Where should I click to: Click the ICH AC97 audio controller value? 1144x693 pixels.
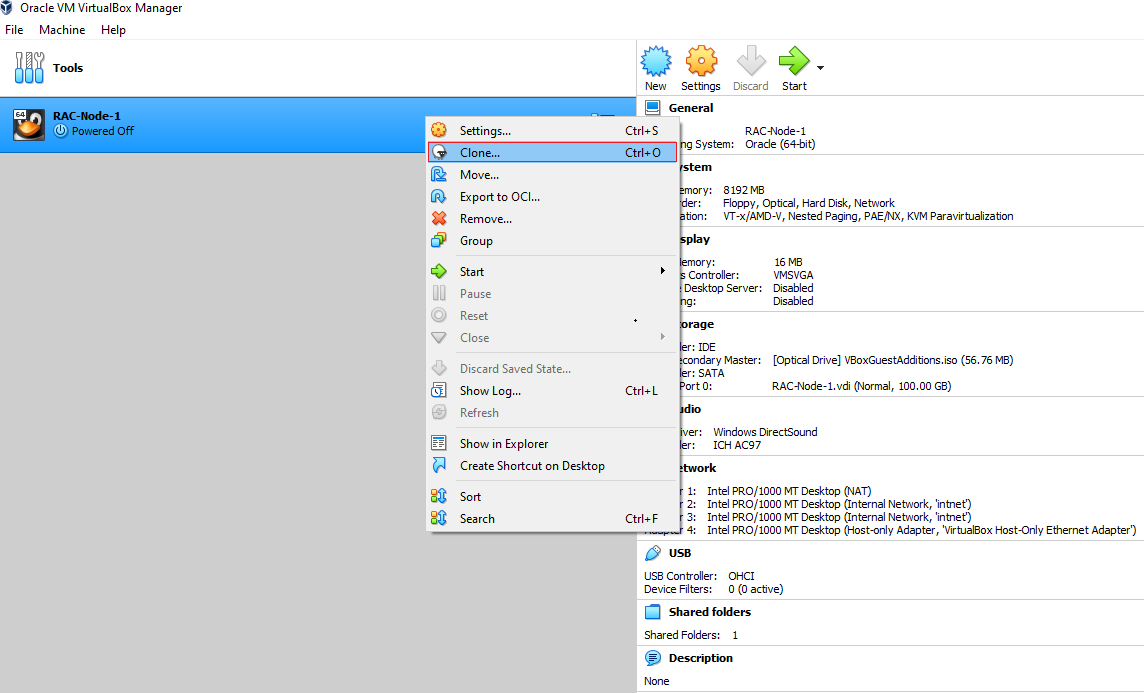tap(737, 445)
